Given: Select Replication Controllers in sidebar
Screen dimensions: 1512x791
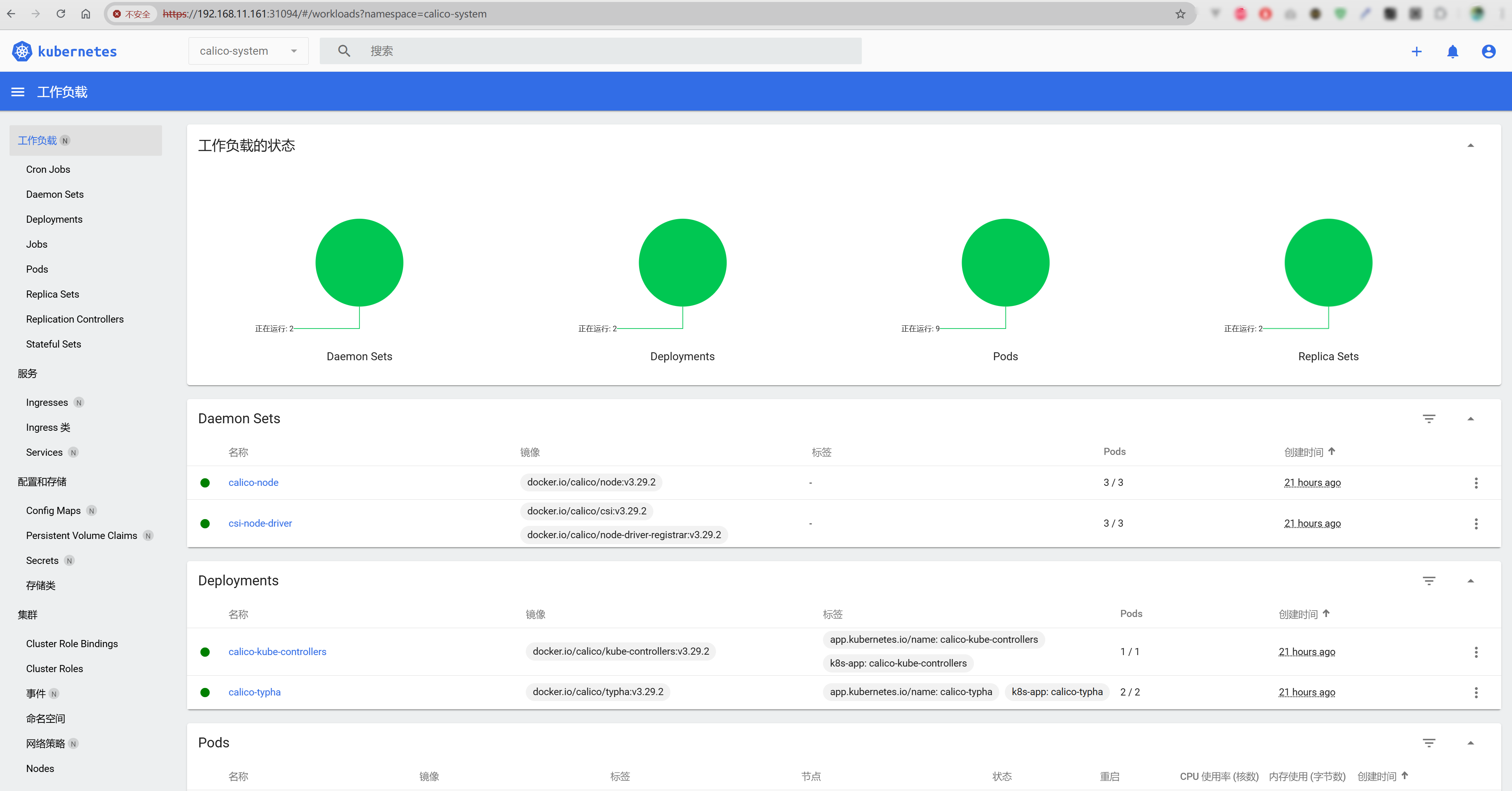Looking at the screenshot, I should pos(74,319).
